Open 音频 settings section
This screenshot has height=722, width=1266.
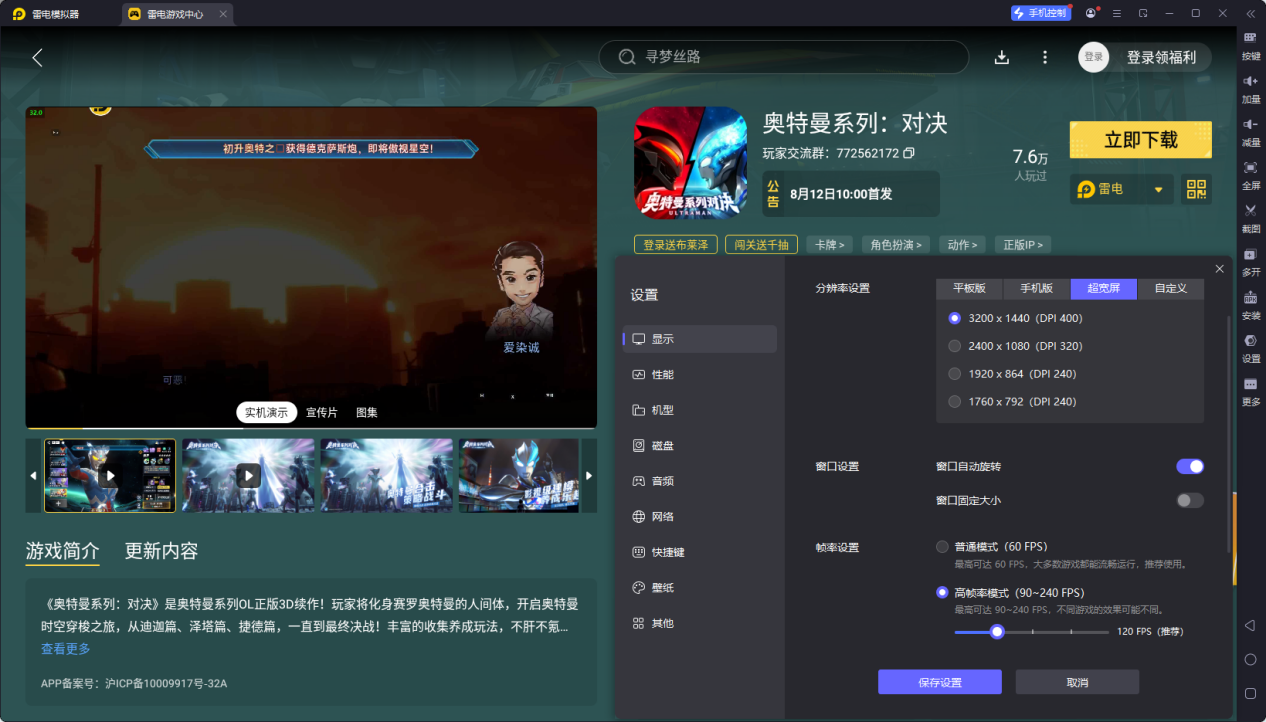tap(699, 481)
